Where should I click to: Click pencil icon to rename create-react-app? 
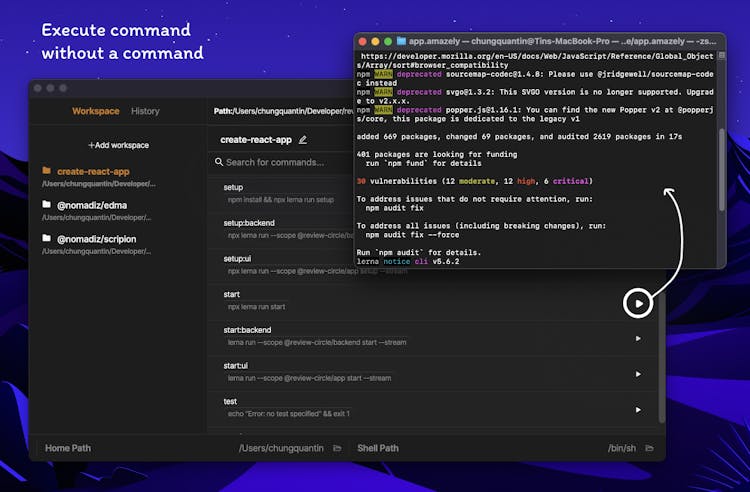point(303,140)
